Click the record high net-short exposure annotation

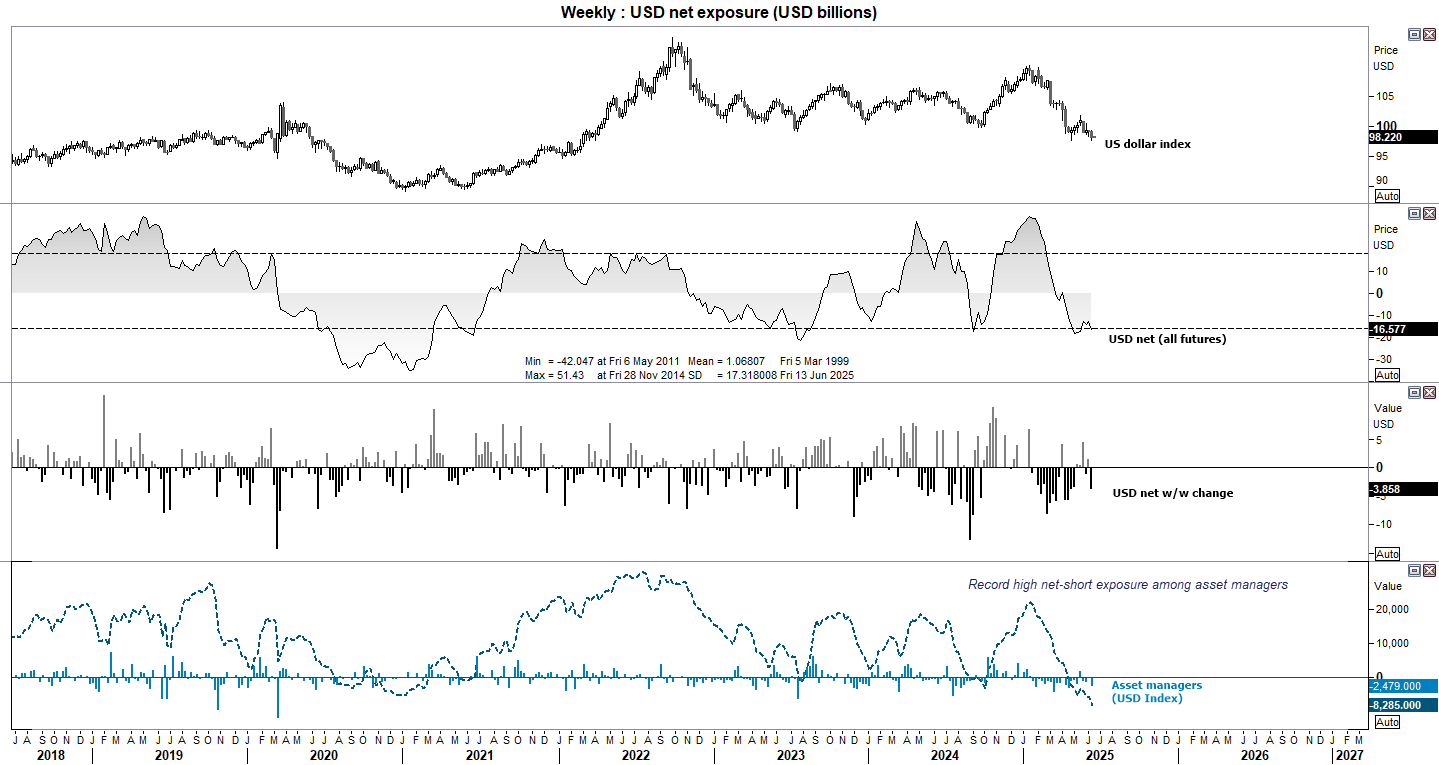coord(1126,584)
